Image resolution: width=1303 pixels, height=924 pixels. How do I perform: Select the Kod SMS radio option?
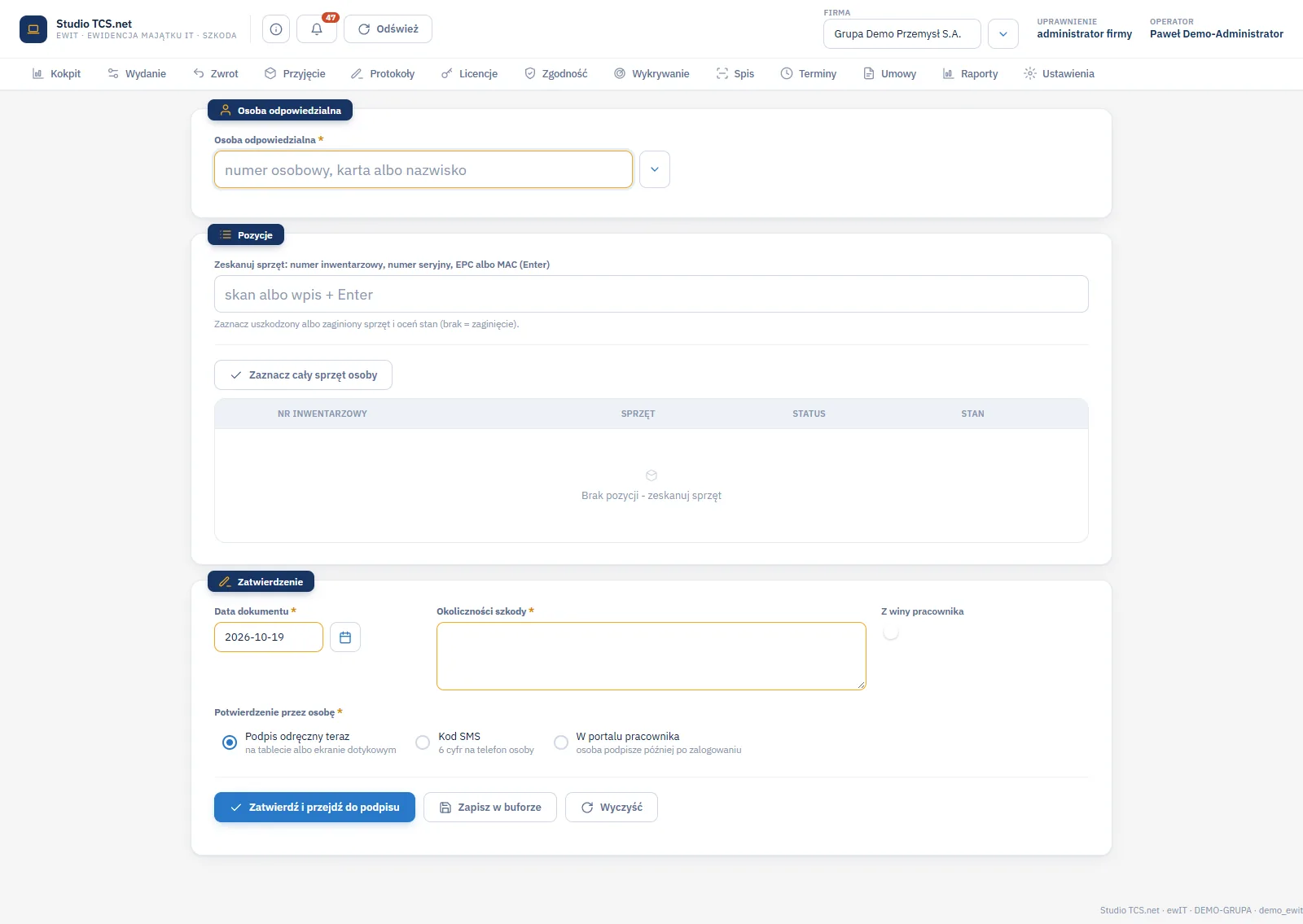(x=423, y=742)
